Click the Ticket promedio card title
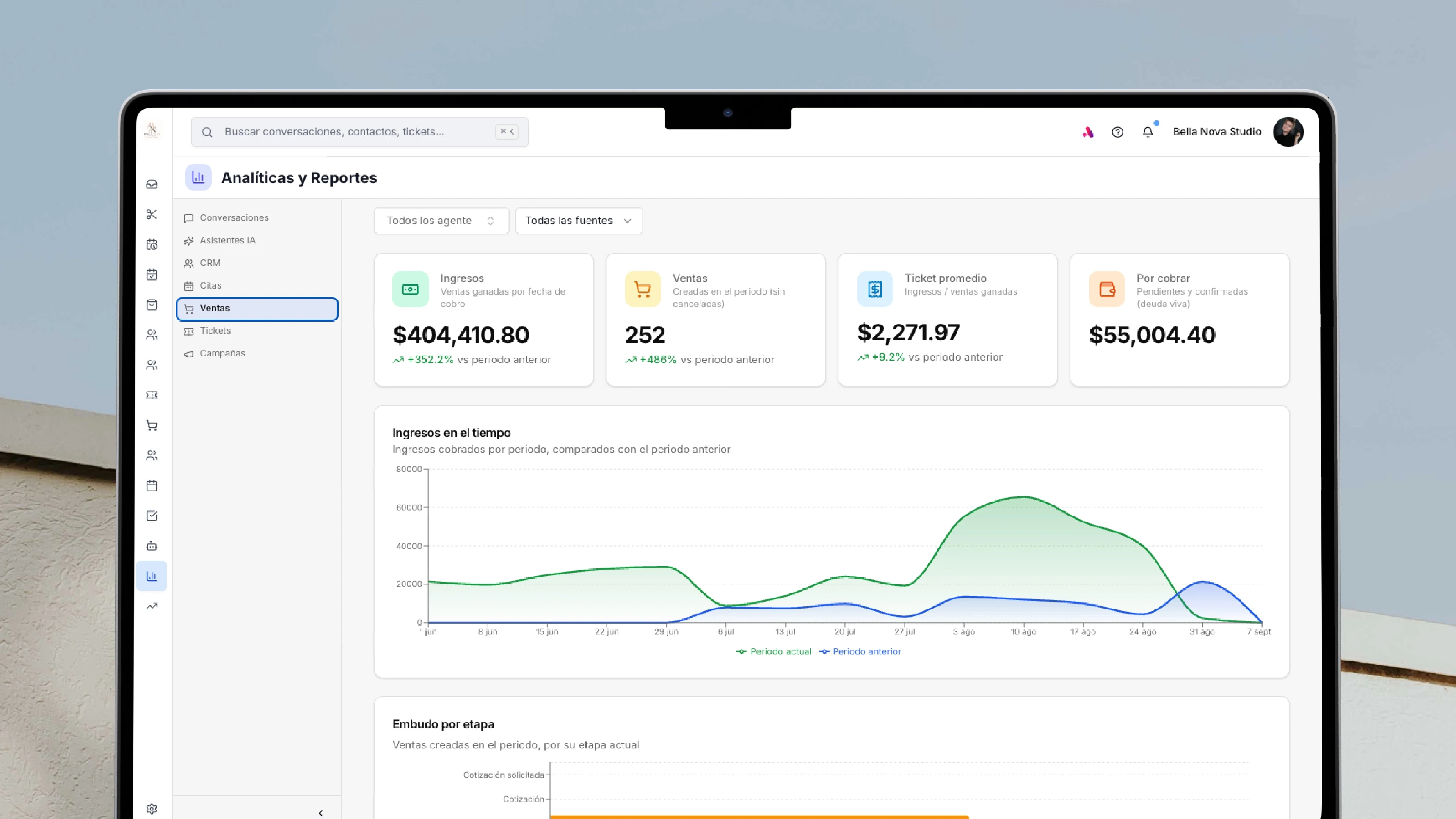The width and height of the screenshot is (1456, 819). pos(946,278)
